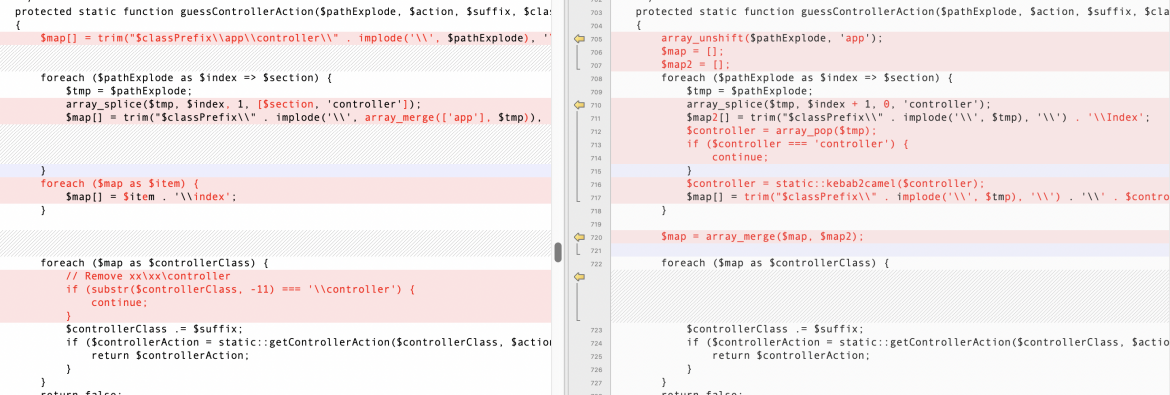Viewport: 1170px width, 395px height.
Task: Click the merge arrow at line 705
Action: (x=578, y=39)
